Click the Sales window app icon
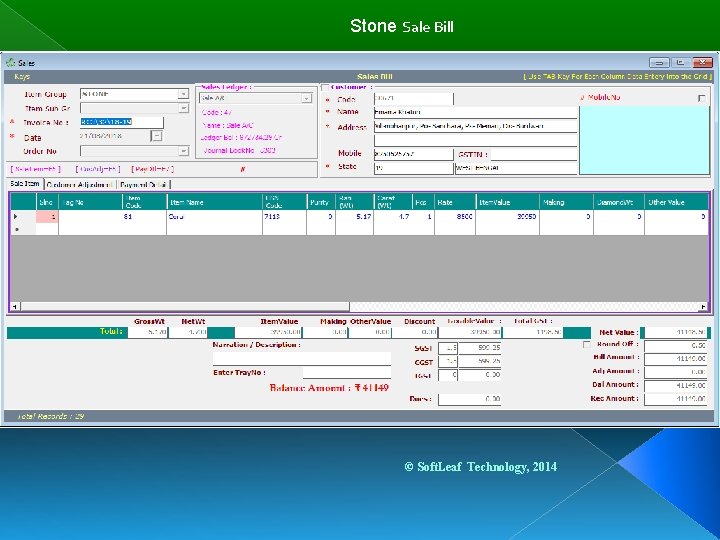Viewport: 720px width, 540px height. click(x=10, y=62)
